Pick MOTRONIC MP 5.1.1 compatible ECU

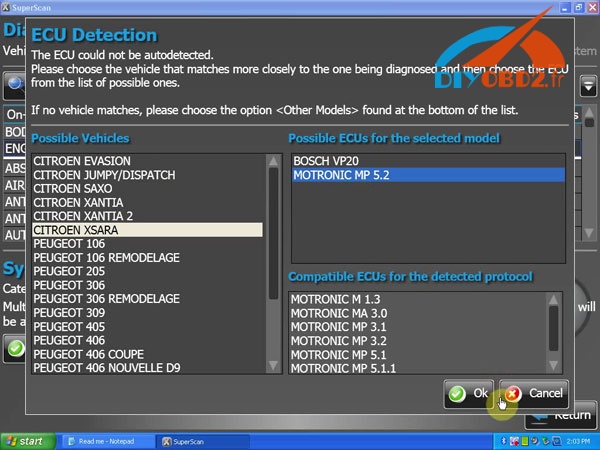click(418, 368)
